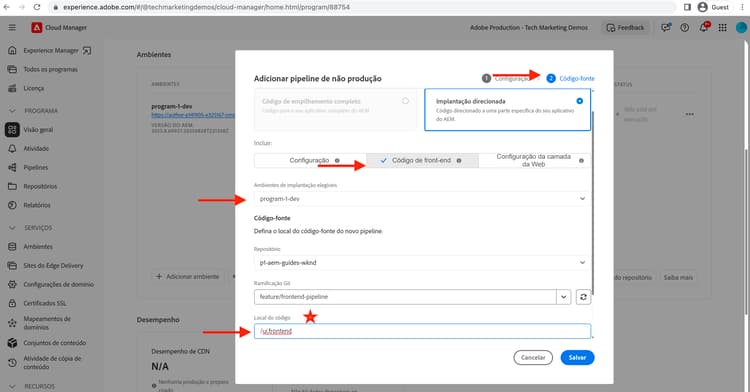Open the pt-aem-guides-wknd repository dropdown

[422, 262]
